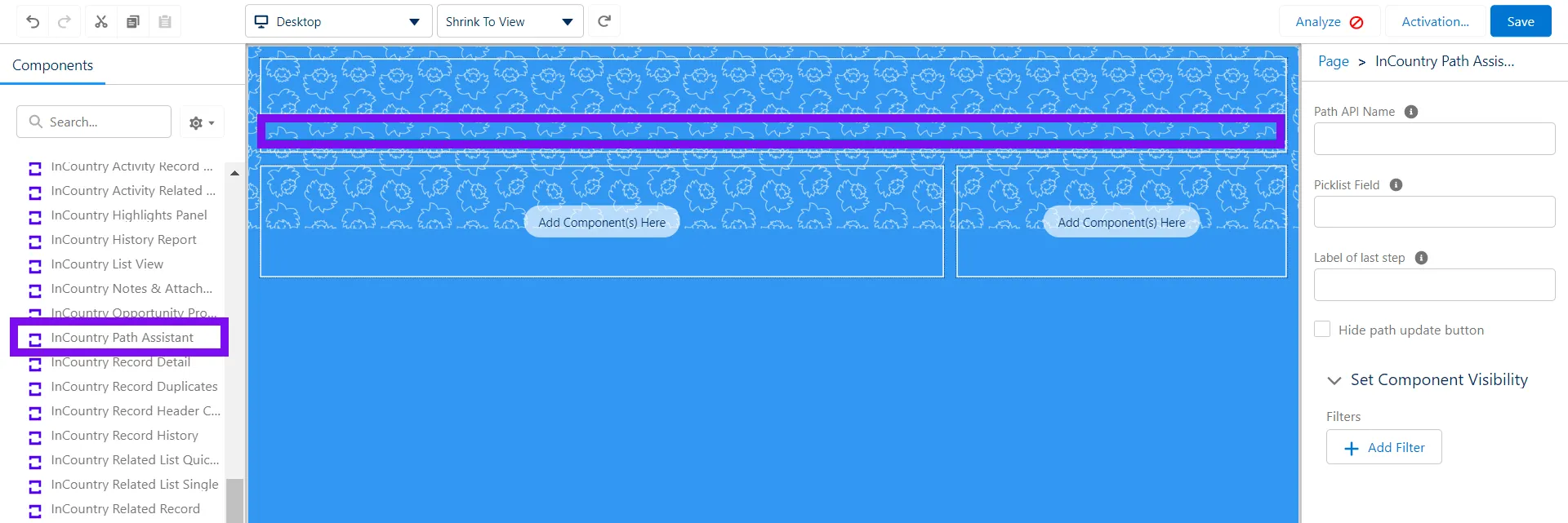Collapse the Set Component Visibility section
The height and width of the screenshot is (523, 1568).
1334,380
